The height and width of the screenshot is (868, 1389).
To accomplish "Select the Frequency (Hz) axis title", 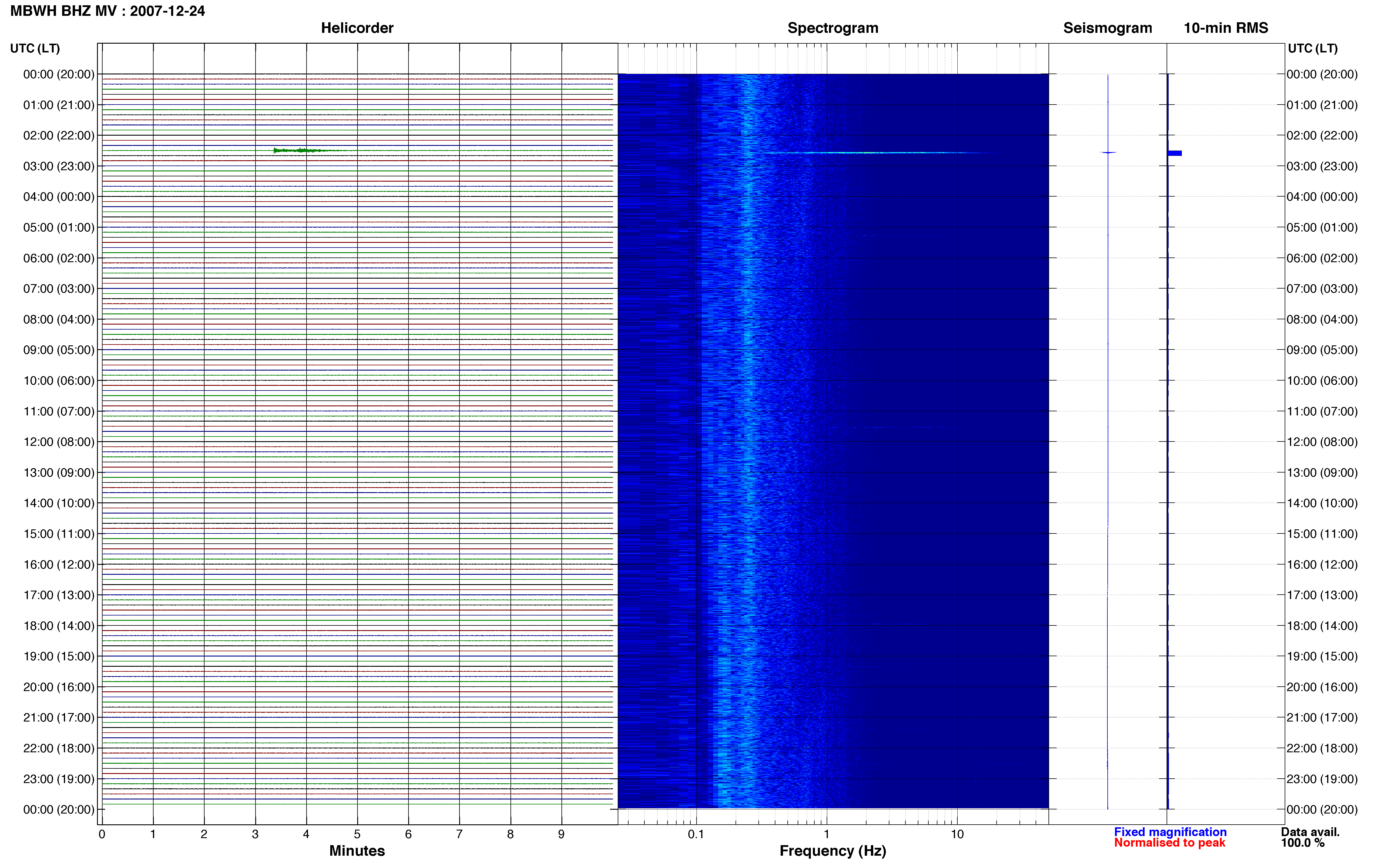I will [x=833, y=851].
